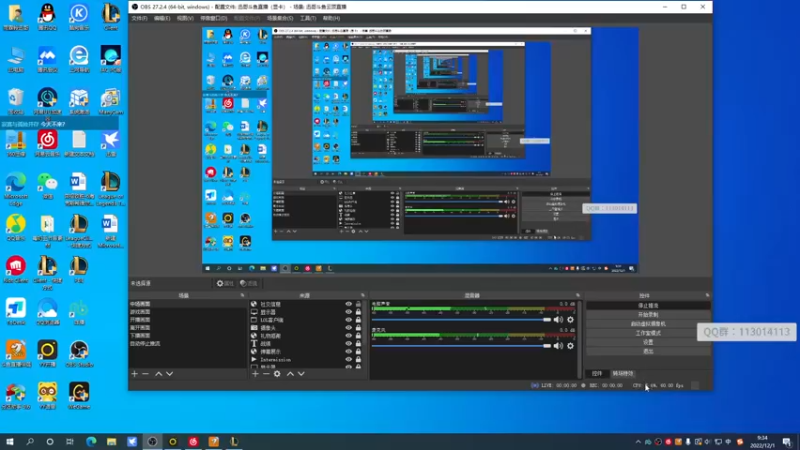
Task: Select the OBS icon in the Windows taskbar
Action: 152,441
